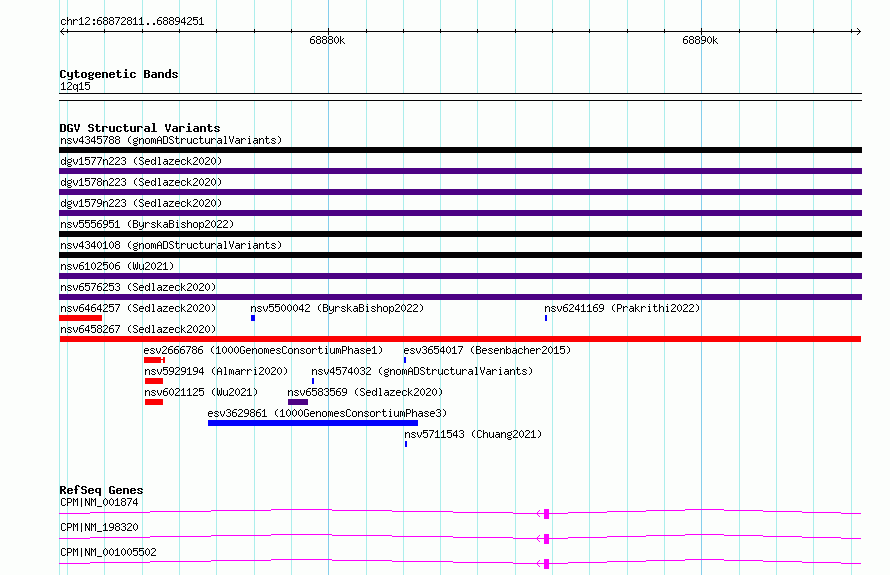The image size is (890, 575).
Task: Click the nsv5711543 blue marker
Action: click(406, 444)
